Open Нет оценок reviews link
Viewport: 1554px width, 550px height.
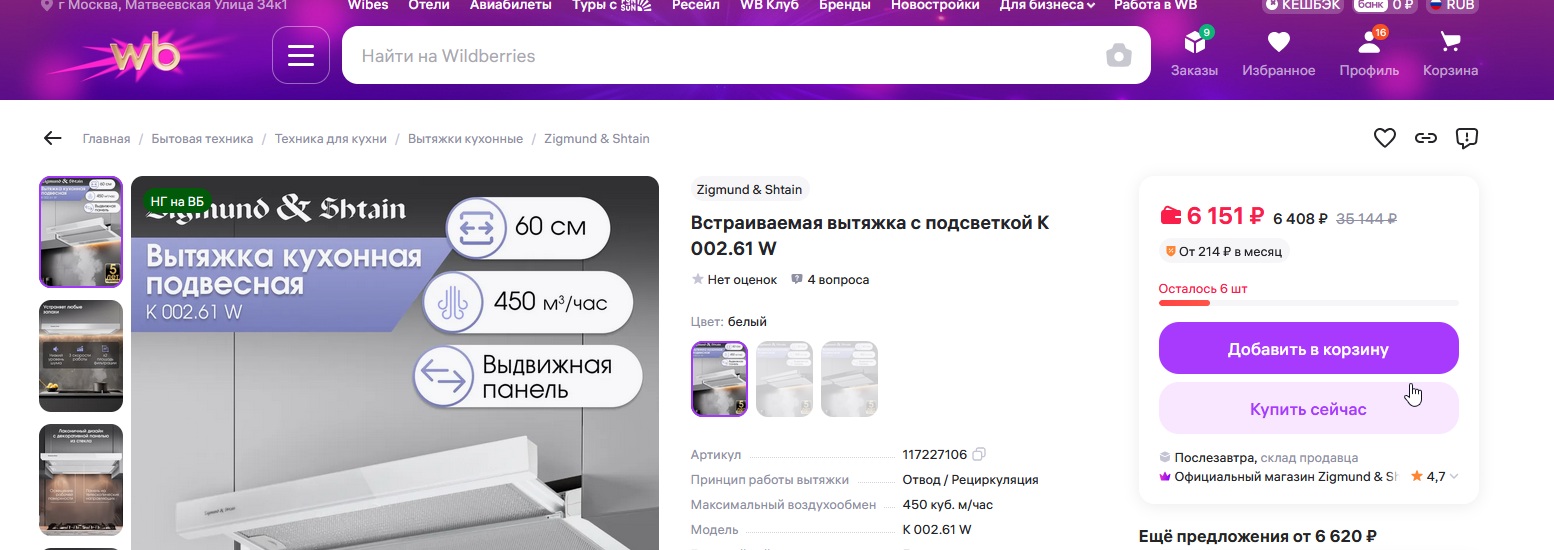(734, 280)
